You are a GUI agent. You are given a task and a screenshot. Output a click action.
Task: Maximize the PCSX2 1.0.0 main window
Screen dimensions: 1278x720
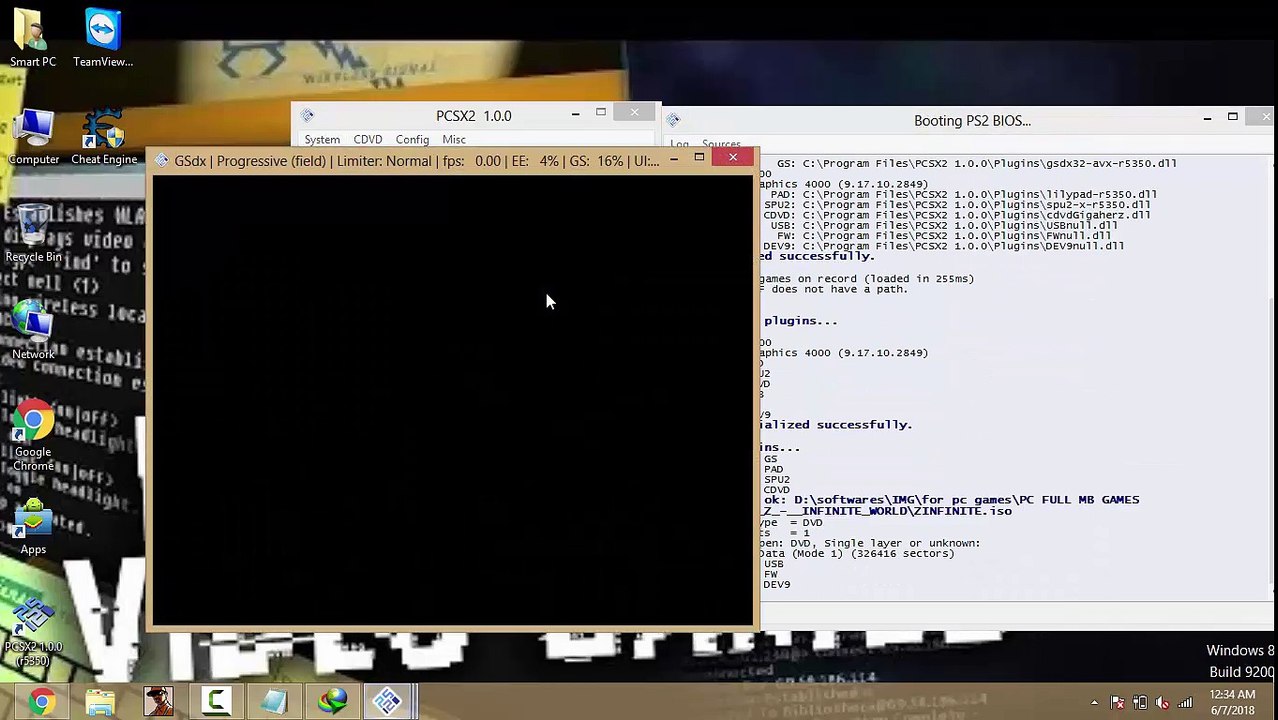click(x=601, y=114)
